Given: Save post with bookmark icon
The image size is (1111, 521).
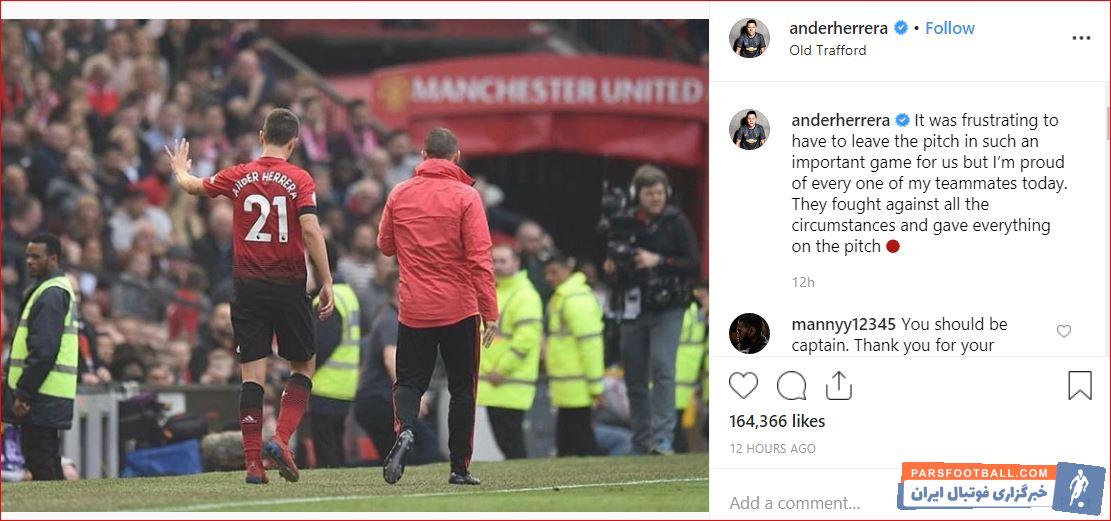Looking at the screenshot, I should [x=1080, y=386].
